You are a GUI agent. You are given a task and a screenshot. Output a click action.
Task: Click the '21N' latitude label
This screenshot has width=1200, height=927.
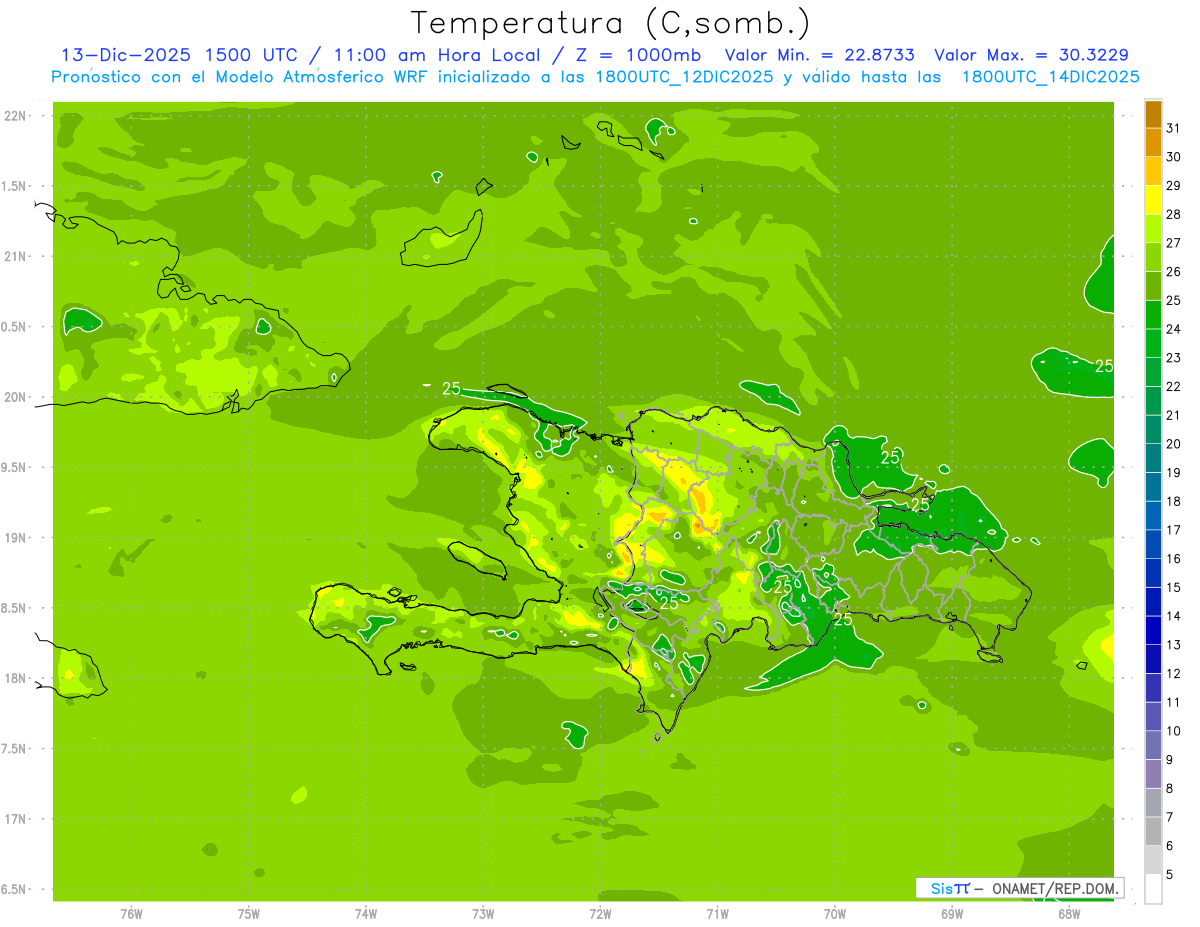coord(14,256)
